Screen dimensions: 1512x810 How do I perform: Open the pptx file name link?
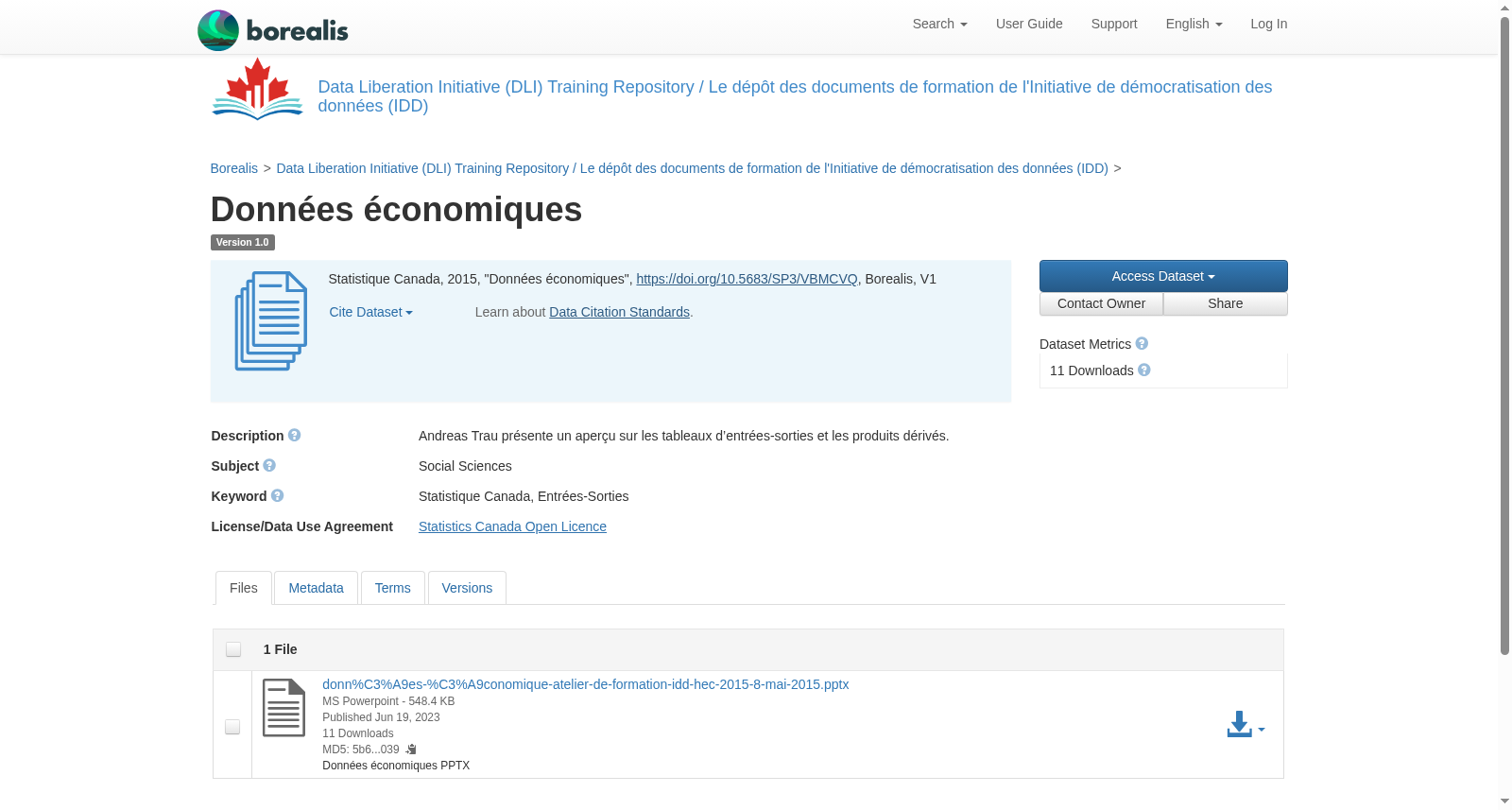(x=585, y=684)
